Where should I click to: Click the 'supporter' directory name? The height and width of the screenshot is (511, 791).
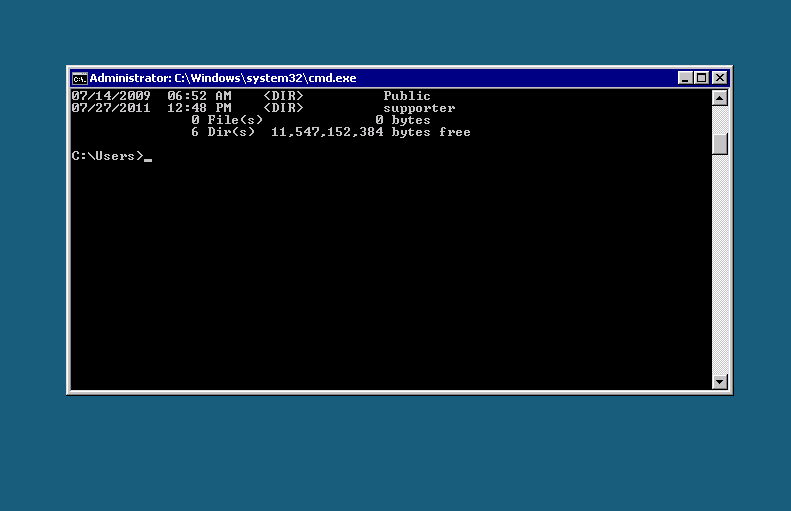pyautogui.click(x=419, y=108)
